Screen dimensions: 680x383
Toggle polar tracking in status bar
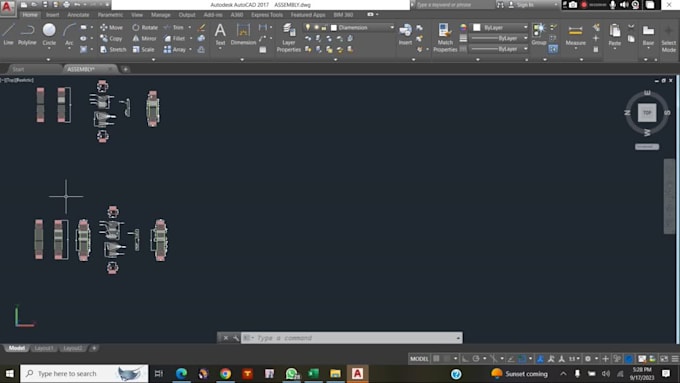(x=476, y=359)
